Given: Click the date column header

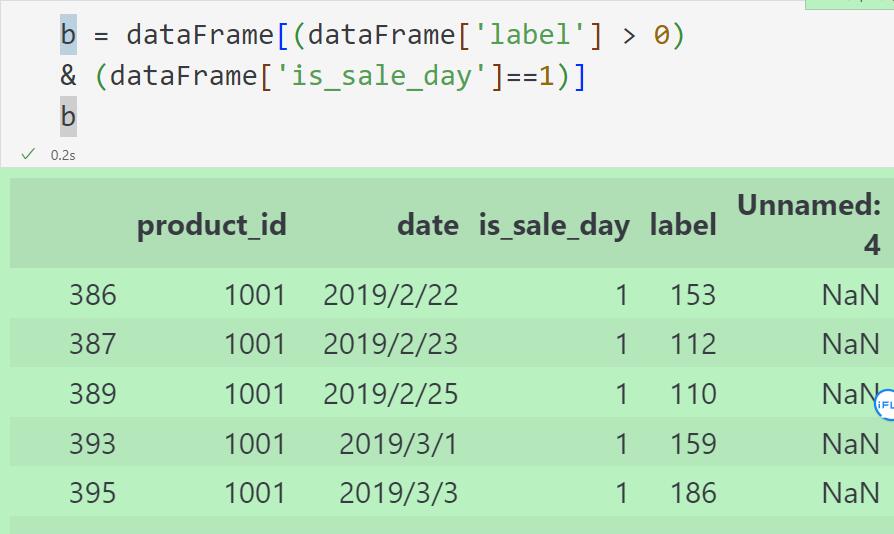Looking at the screenshot, I should [428, 225].
